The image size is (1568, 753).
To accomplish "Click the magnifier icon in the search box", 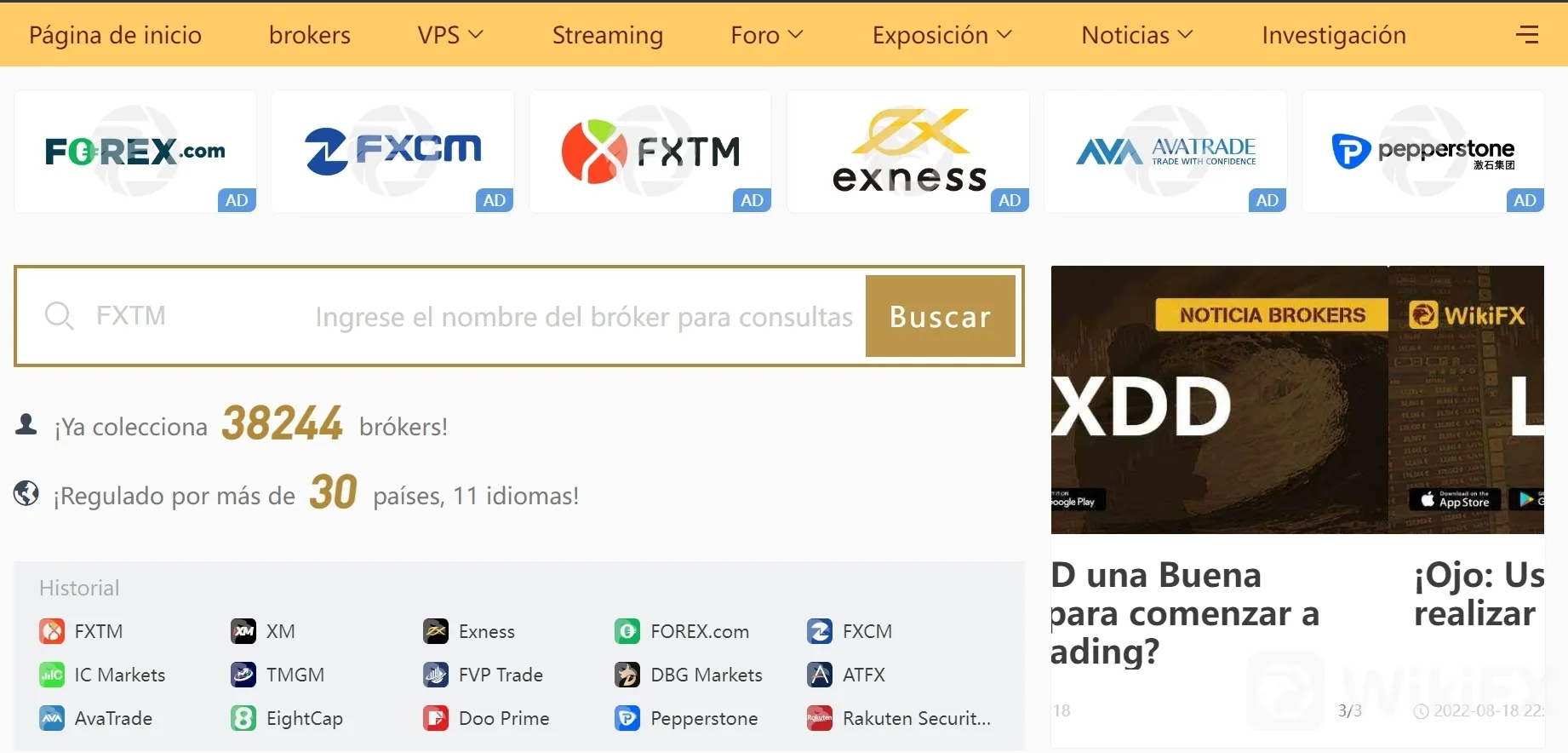I will [59, 316].
